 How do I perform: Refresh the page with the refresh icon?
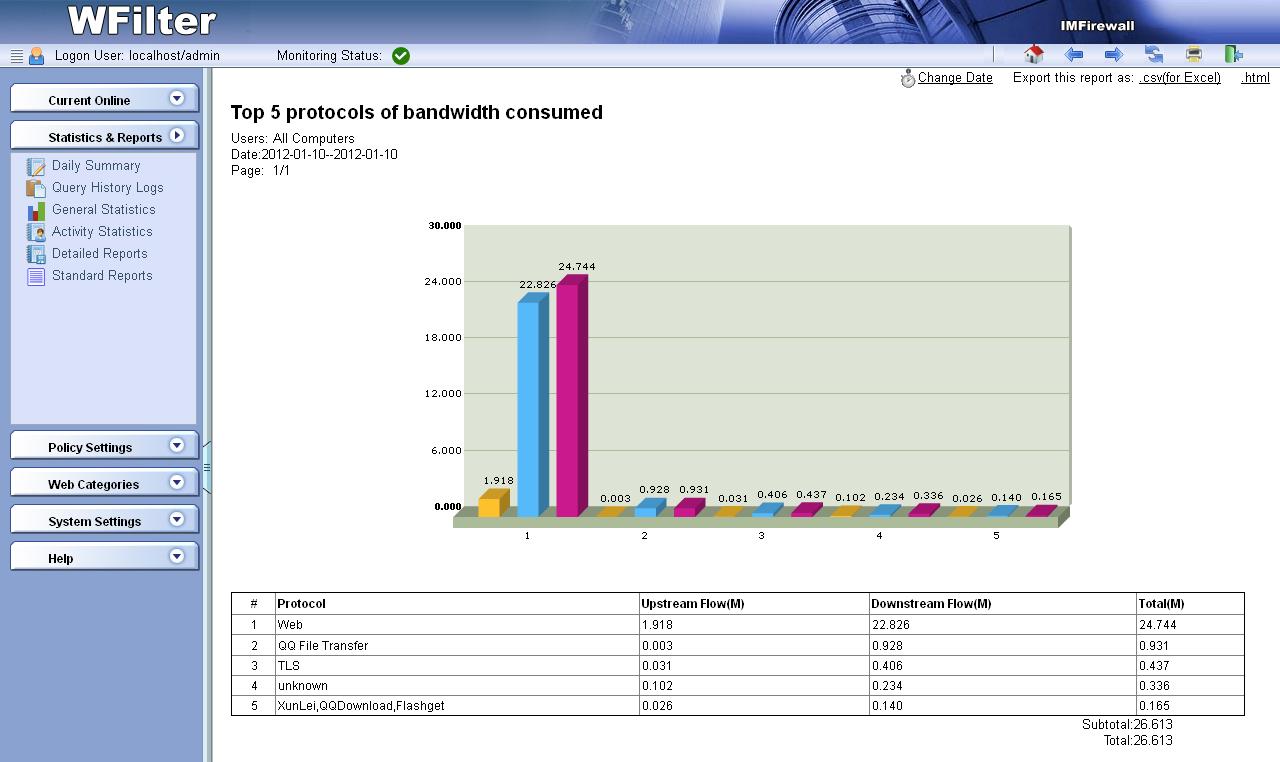point(1154,55)
